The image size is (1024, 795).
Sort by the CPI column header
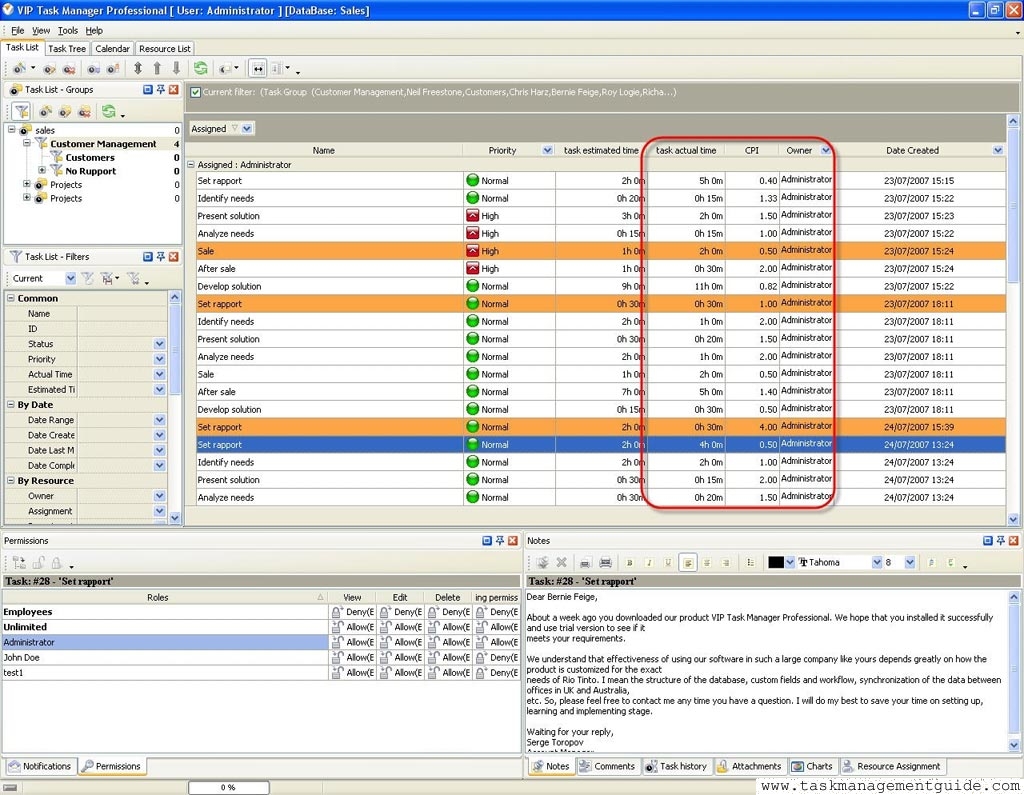(752, 150)
